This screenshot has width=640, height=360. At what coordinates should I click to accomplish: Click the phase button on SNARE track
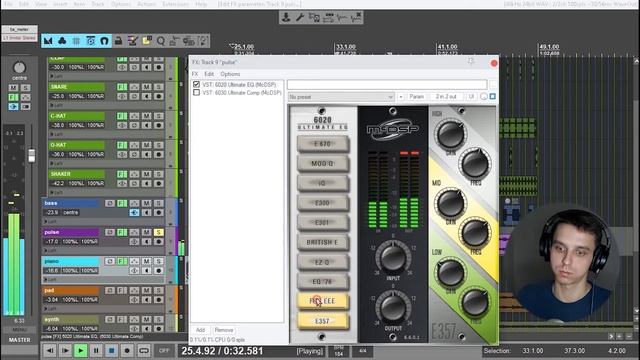134,96
